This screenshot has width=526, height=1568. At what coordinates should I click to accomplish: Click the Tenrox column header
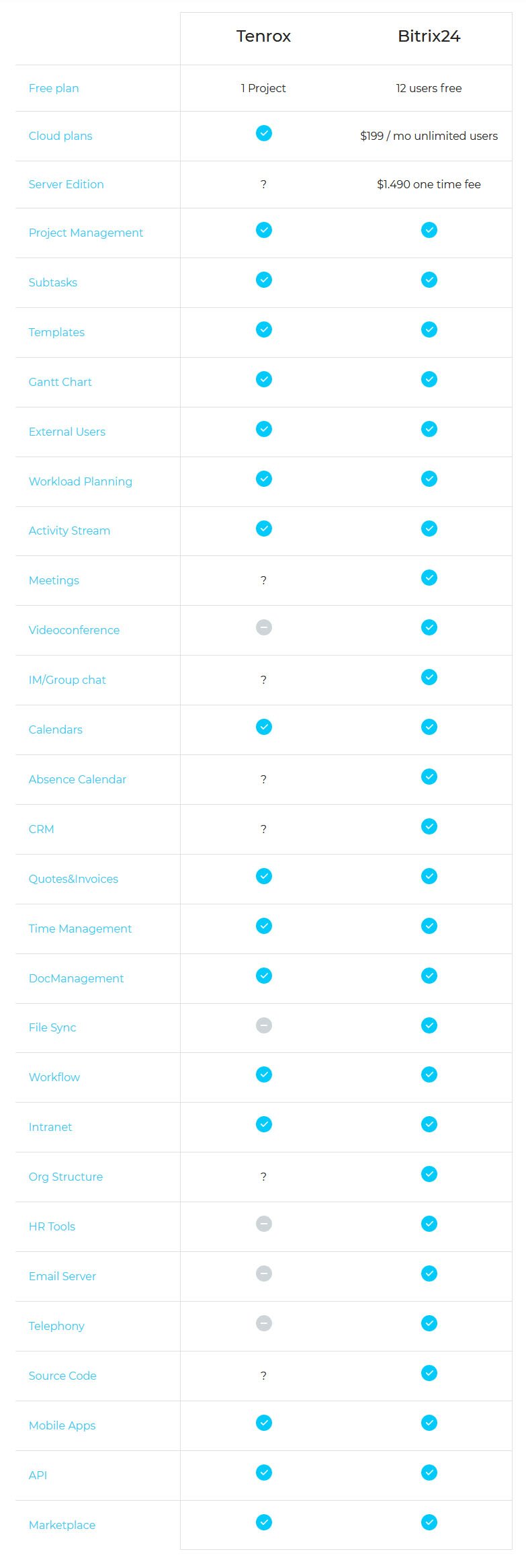tap(263, 36)
